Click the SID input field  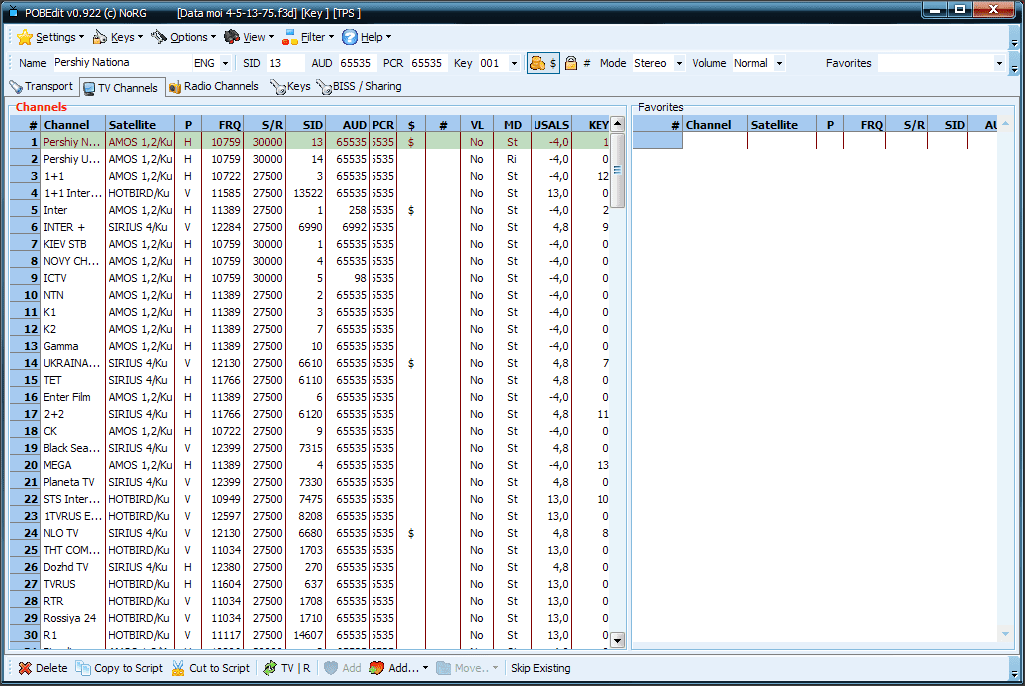[285, 63]
